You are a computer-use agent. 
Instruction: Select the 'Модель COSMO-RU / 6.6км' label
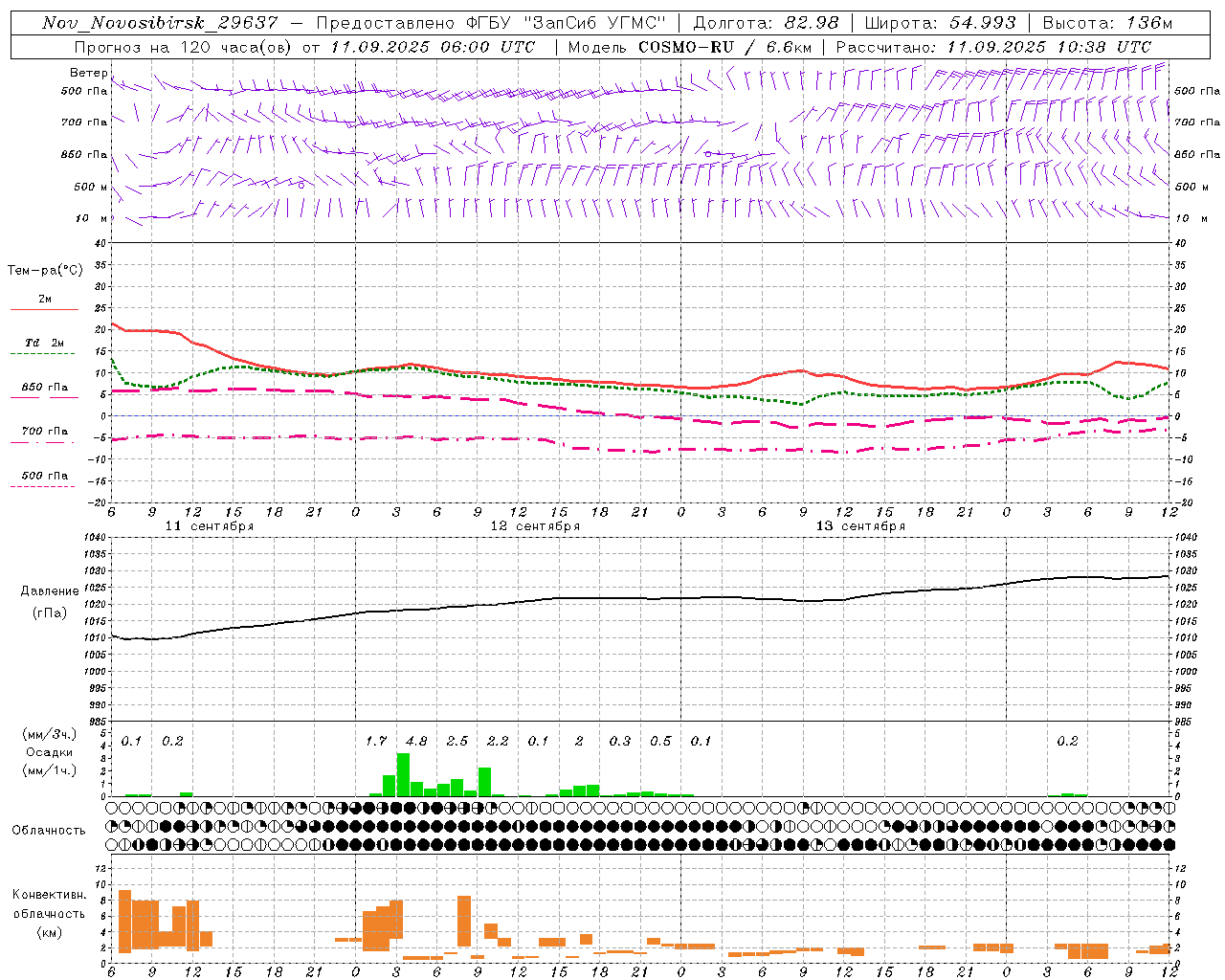click(689, 47)
